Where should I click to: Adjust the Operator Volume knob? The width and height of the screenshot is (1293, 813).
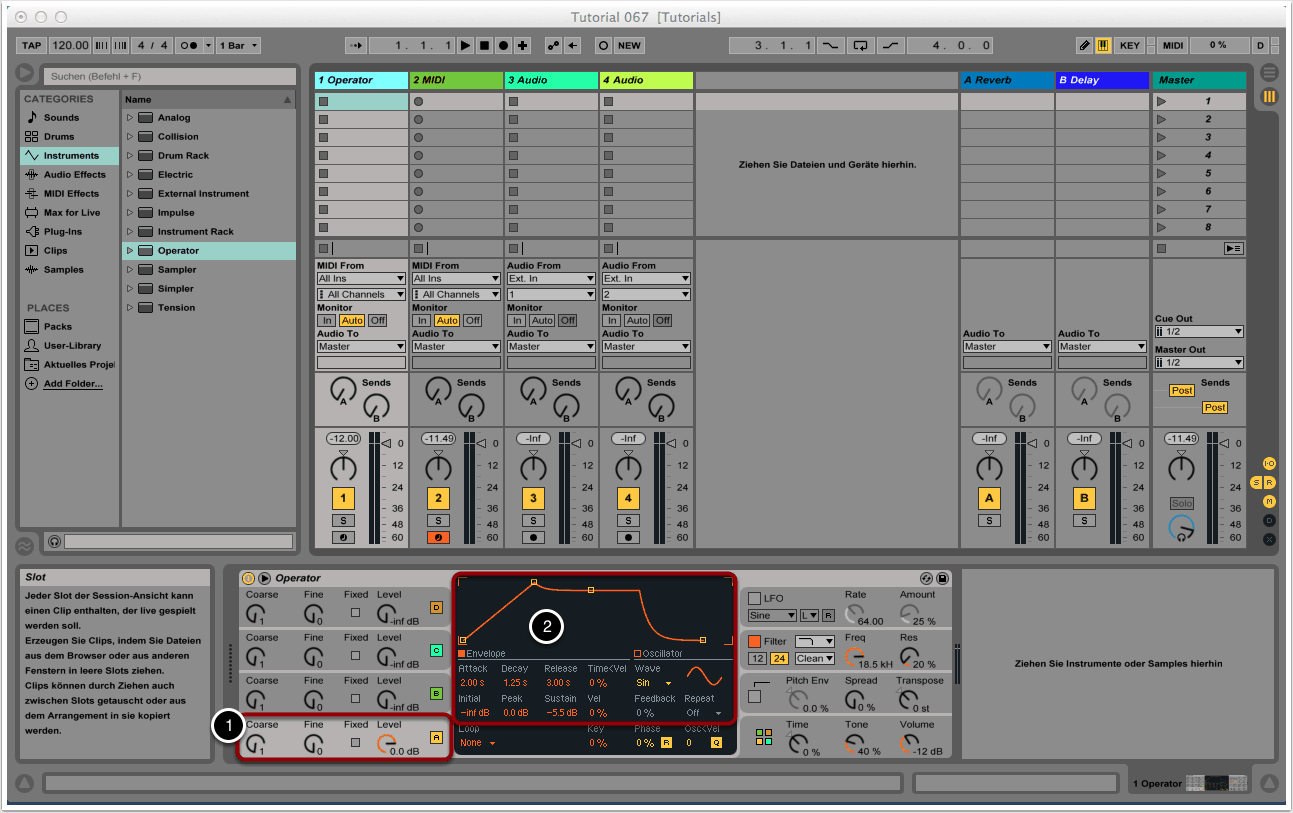908,743
